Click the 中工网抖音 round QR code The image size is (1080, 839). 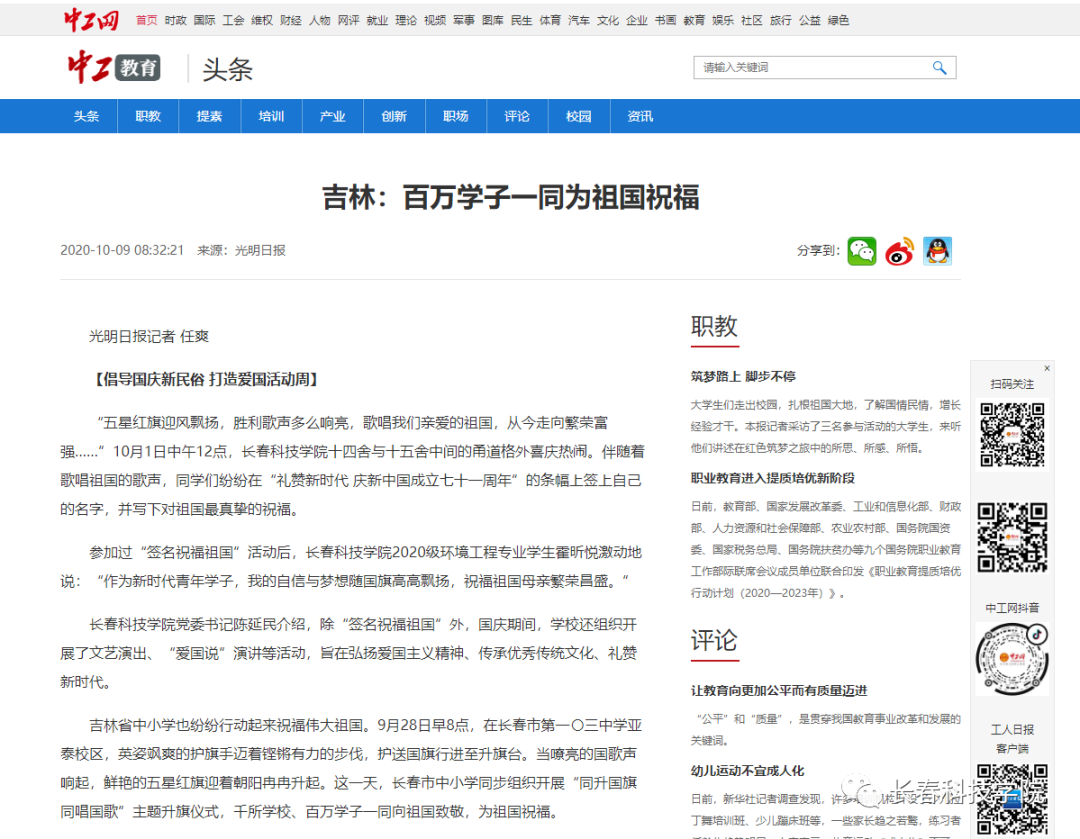tap(1012, 659)
